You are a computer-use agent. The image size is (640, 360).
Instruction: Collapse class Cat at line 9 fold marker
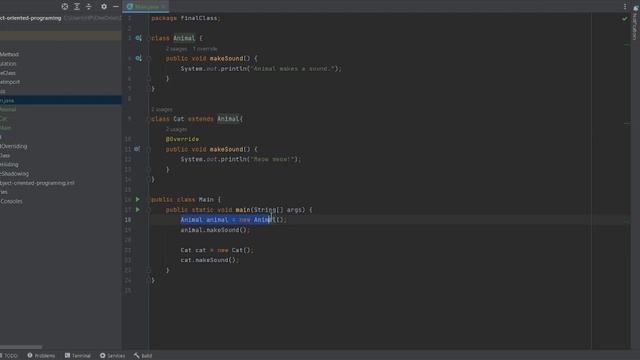point(149,119)
